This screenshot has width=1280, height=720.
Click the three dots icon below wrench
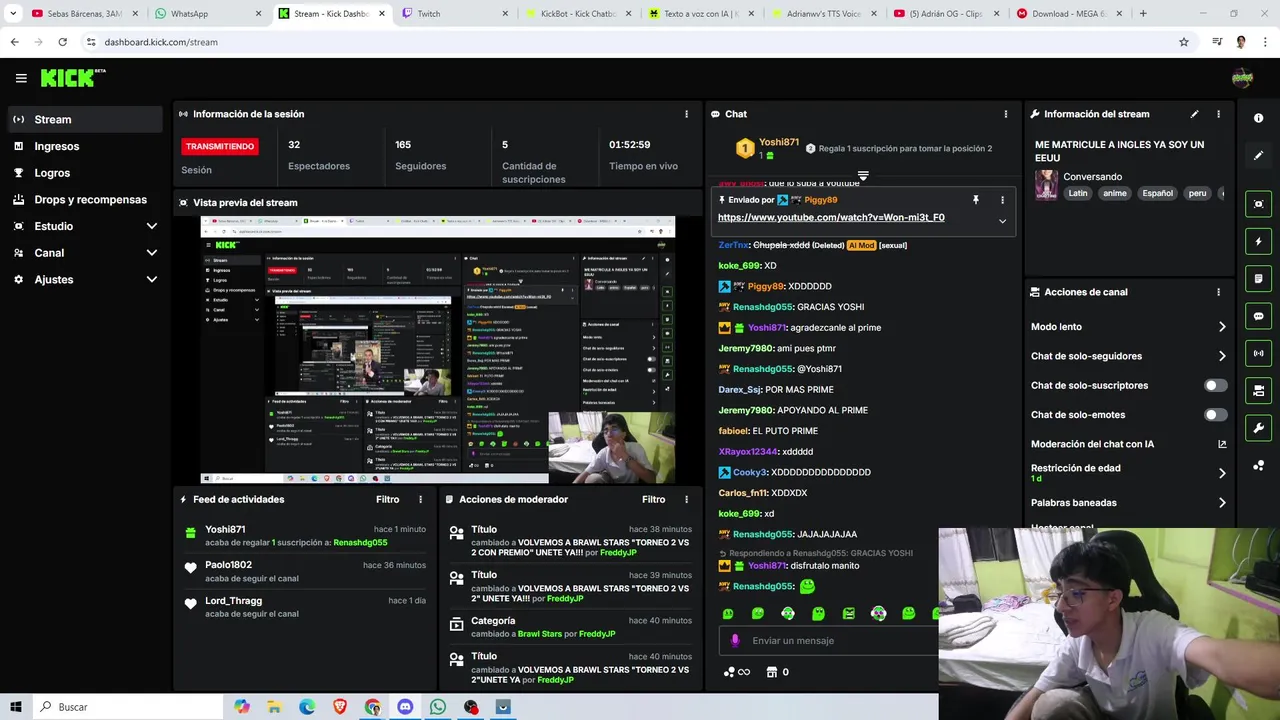tap(1258, 465)
